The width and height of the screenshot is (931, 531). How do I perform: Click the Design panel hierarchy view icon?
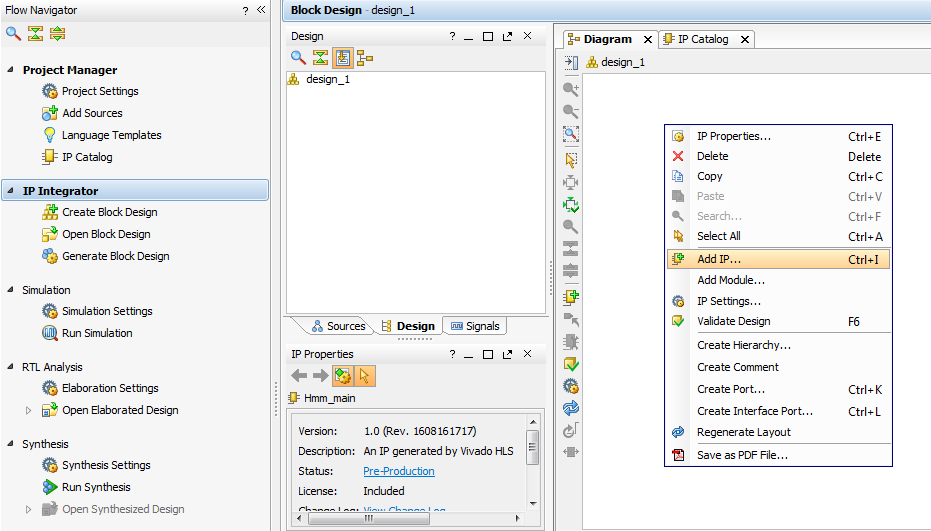coord(365,58)
